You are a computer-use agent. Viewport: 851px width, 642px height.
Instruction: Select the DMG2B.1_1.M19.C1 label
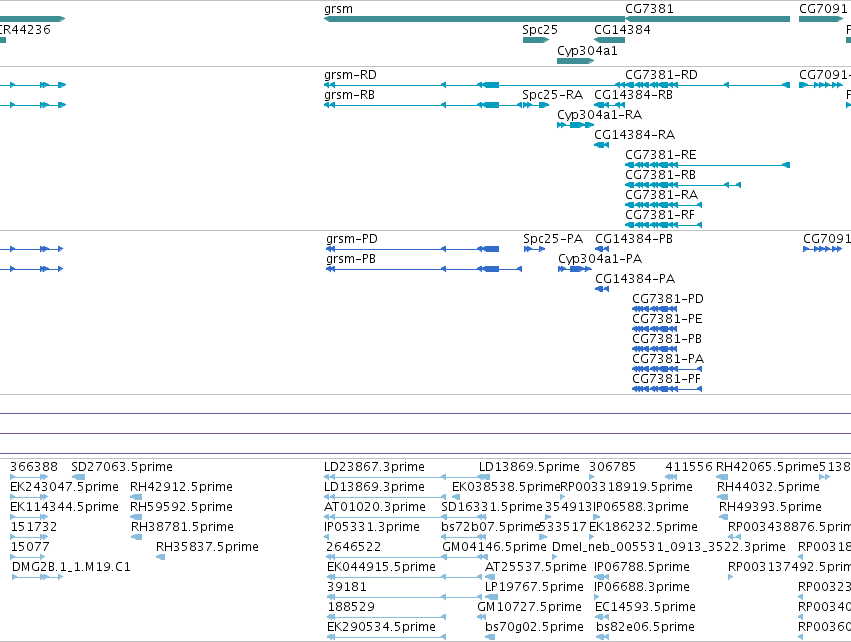pos(71,567)
